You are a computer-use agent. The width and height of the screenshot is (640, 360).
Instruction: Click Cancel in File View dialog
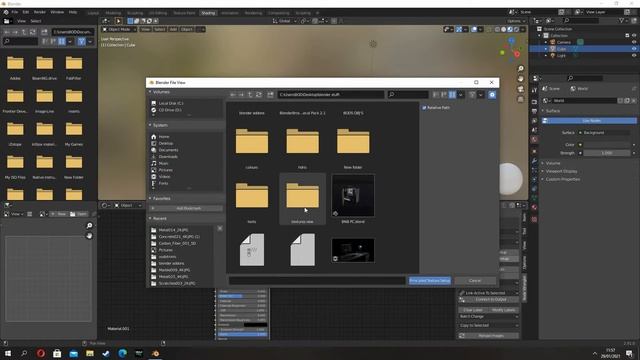[x=475, y=281]
